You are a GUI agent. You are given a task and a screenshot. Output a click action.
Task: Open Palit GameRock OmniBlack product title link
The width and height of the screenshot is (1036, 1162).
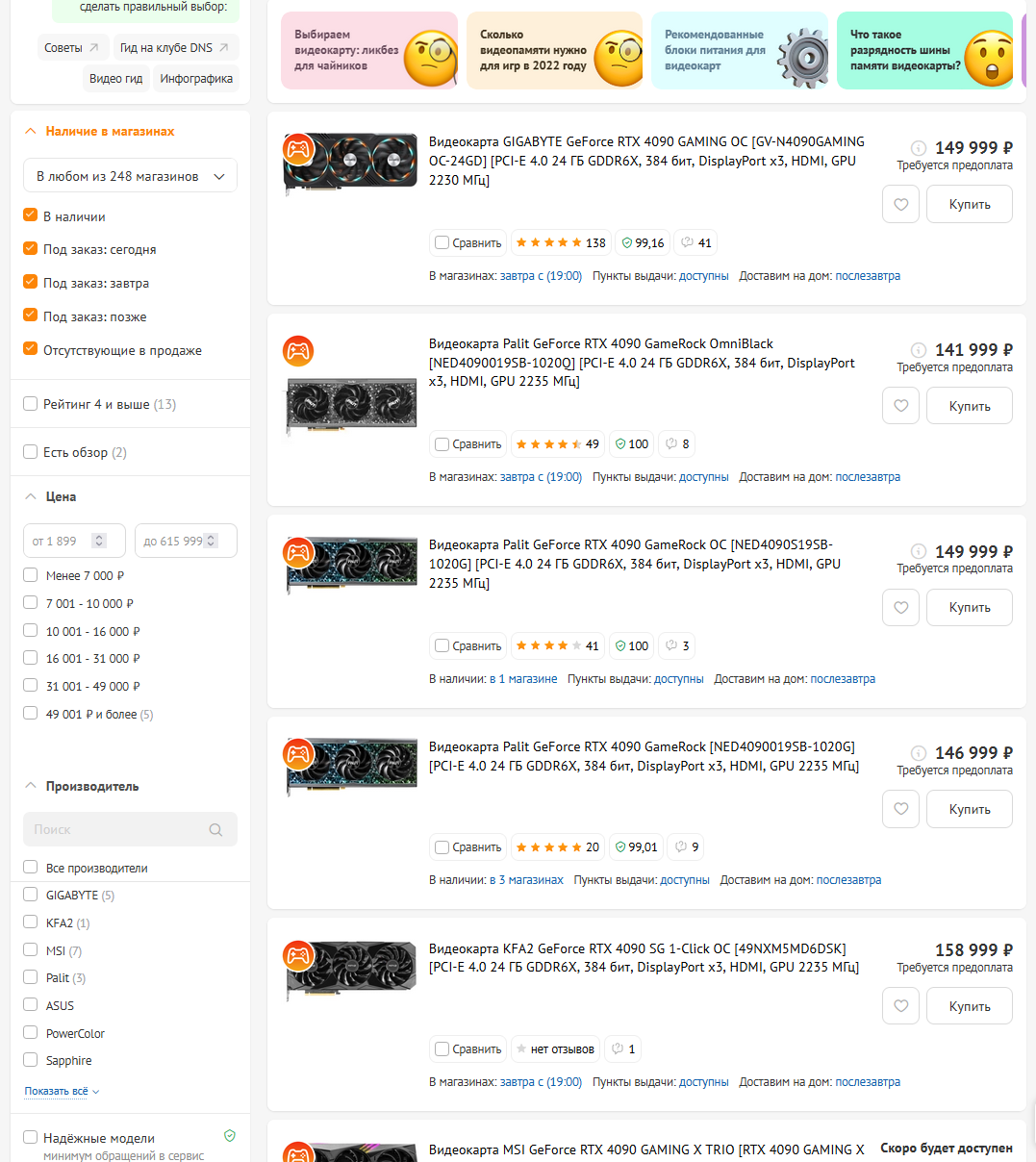(x=642, y=363)
